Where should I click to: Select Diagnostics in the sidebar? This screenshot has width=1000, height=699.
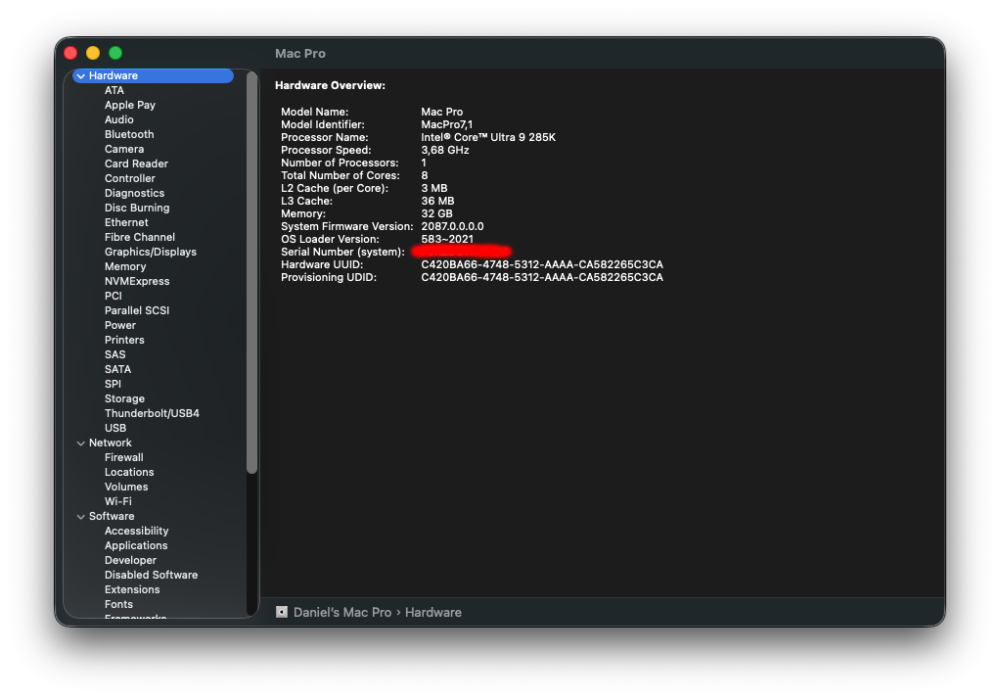(x=135, y=193)
